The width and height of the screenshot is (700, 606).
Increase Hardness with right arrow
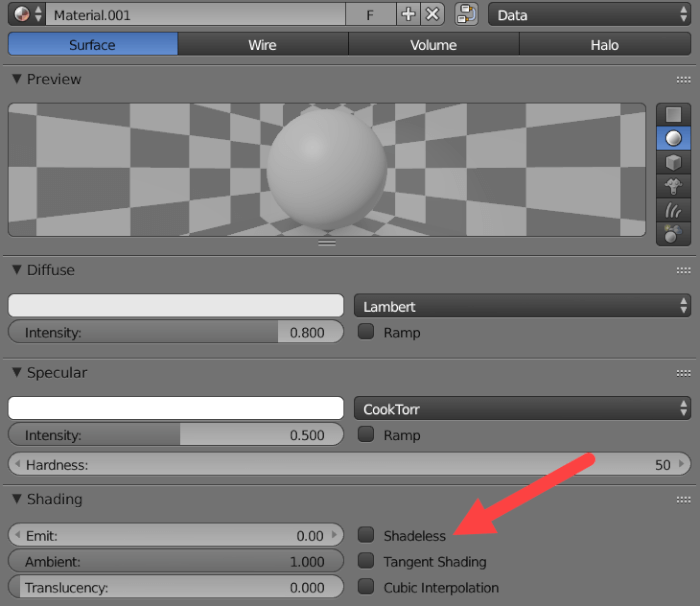pyautogui.click(x=681, y=464)
